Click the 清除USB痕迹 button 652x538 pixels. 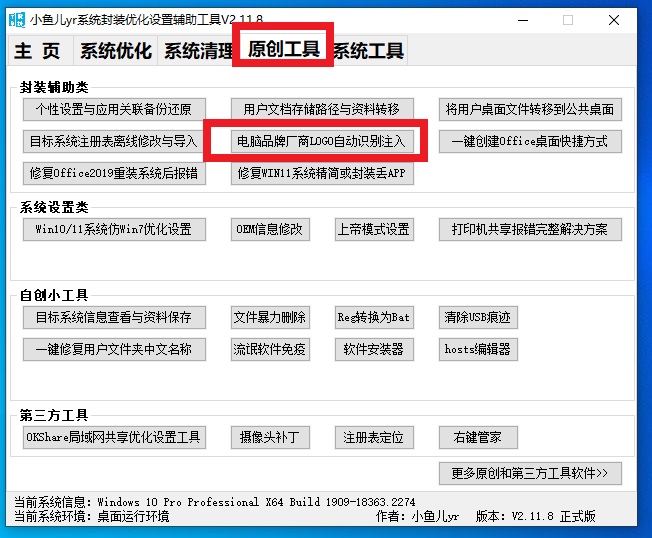(478, 318)
